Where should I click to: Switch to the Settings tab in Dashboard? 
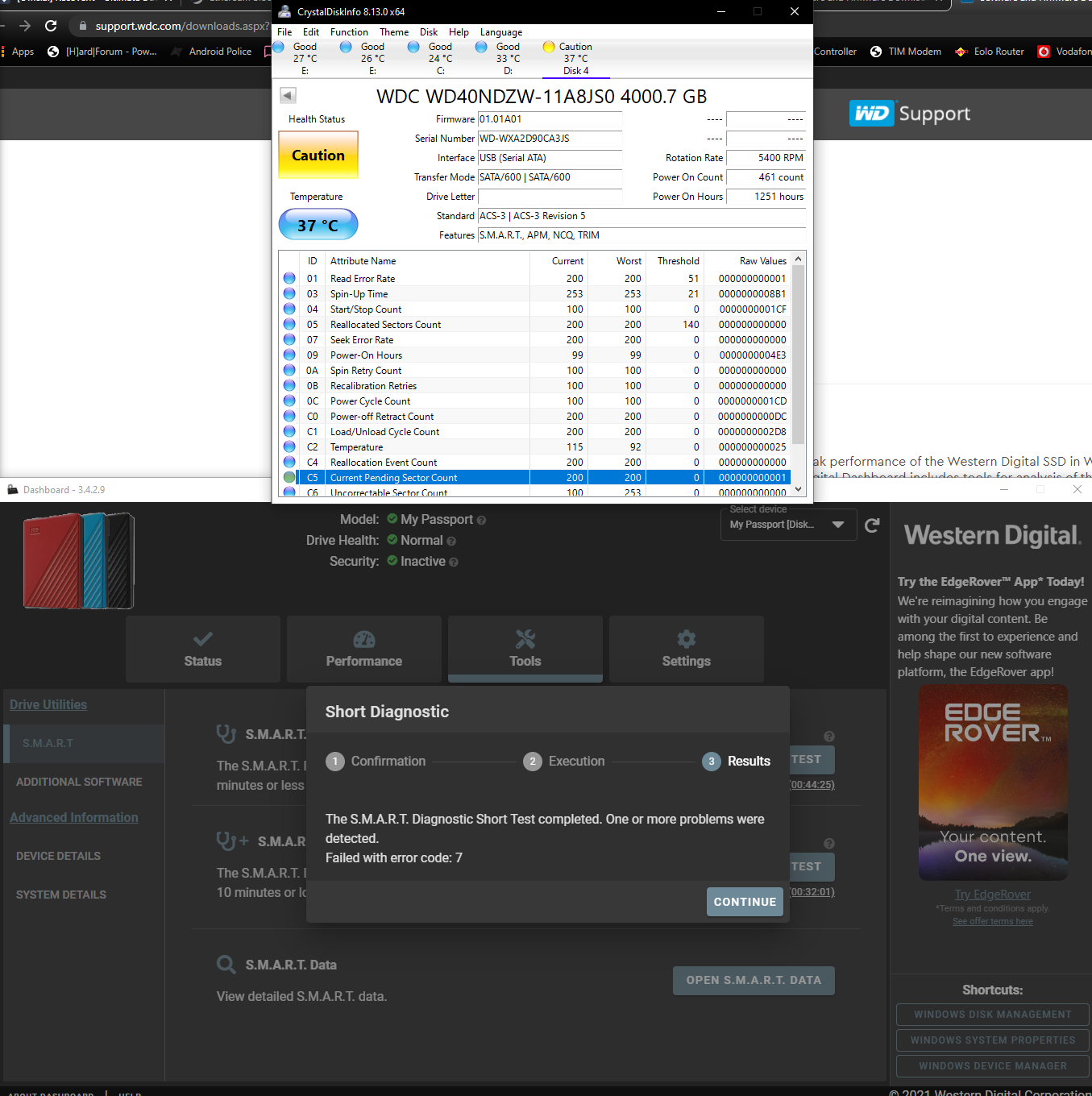[x=687, y=649]
